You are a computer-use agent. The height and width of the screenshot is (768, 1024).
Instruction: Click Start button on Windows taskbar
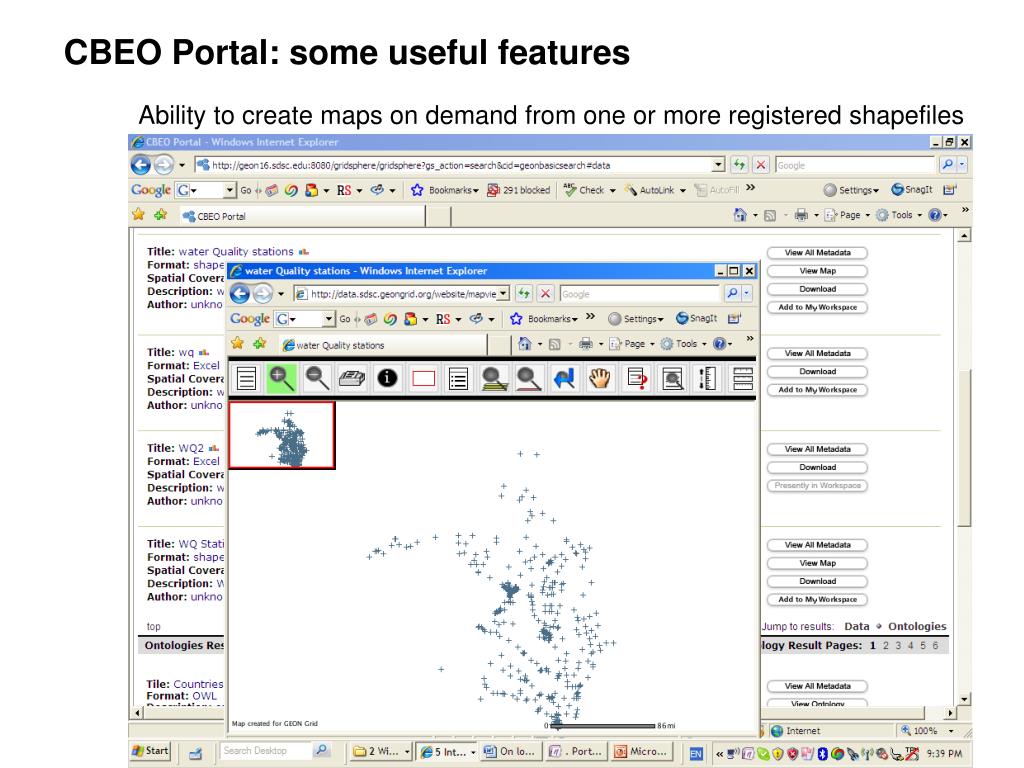click(x=150, y=751)
